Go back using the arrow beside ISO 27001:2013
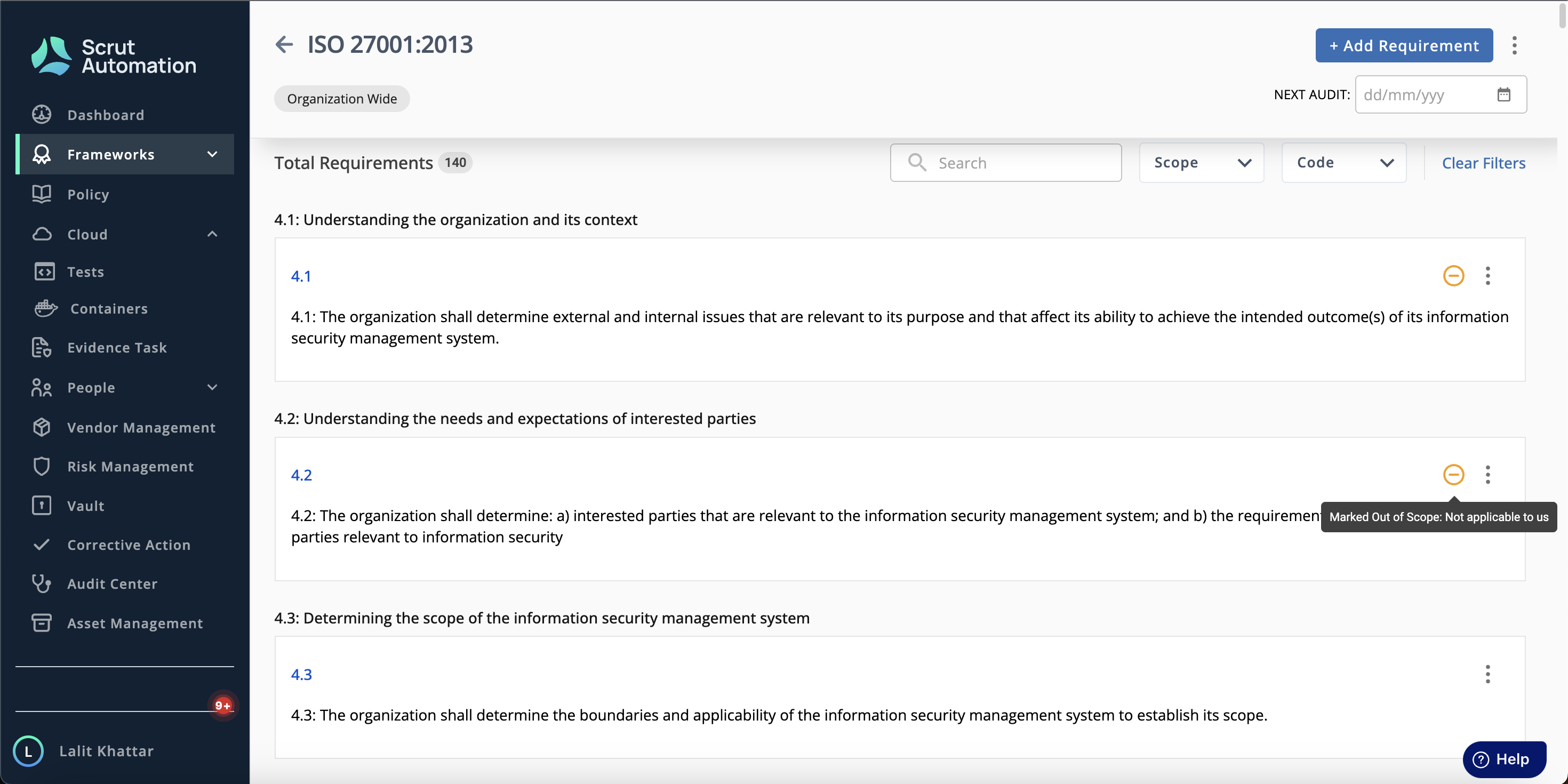1568x784 pixels. [x=284, y=44]
